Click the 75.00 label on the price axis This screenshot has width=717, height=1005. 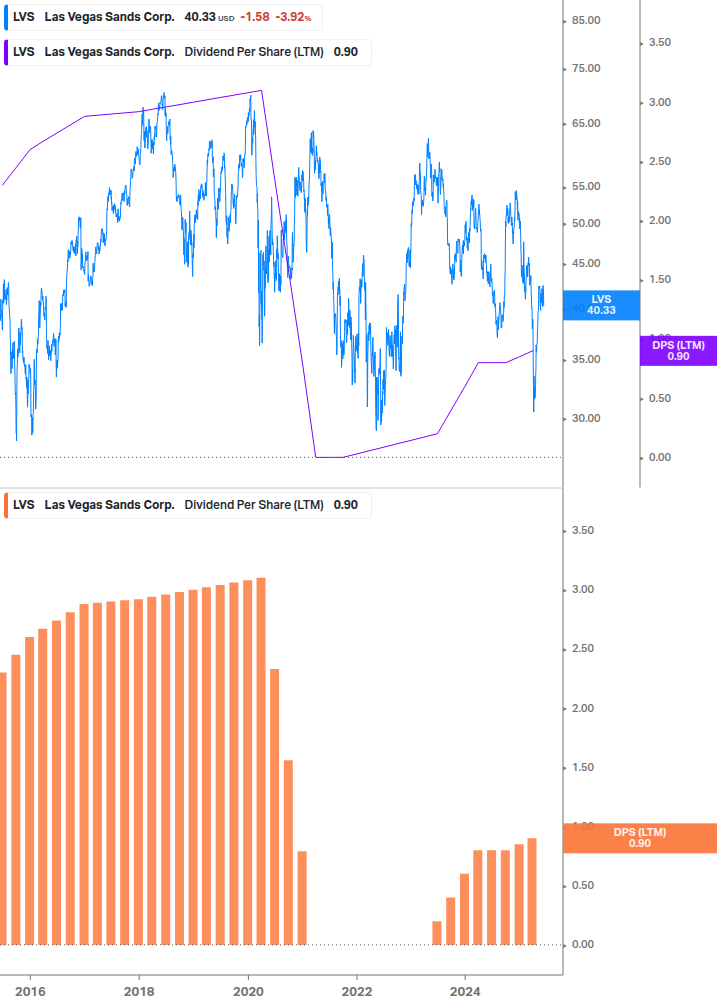(x=586, y=69)
